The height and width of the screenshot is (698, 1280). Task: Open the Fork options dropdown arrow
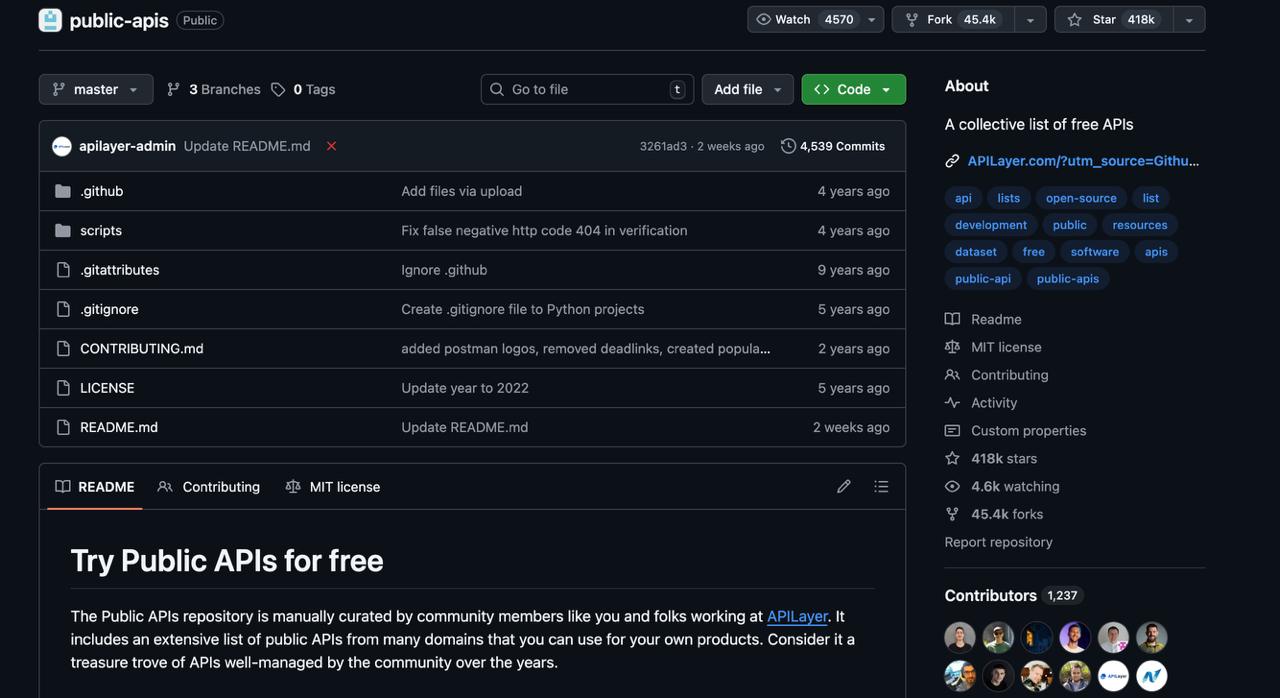[x=1030, y=20]
